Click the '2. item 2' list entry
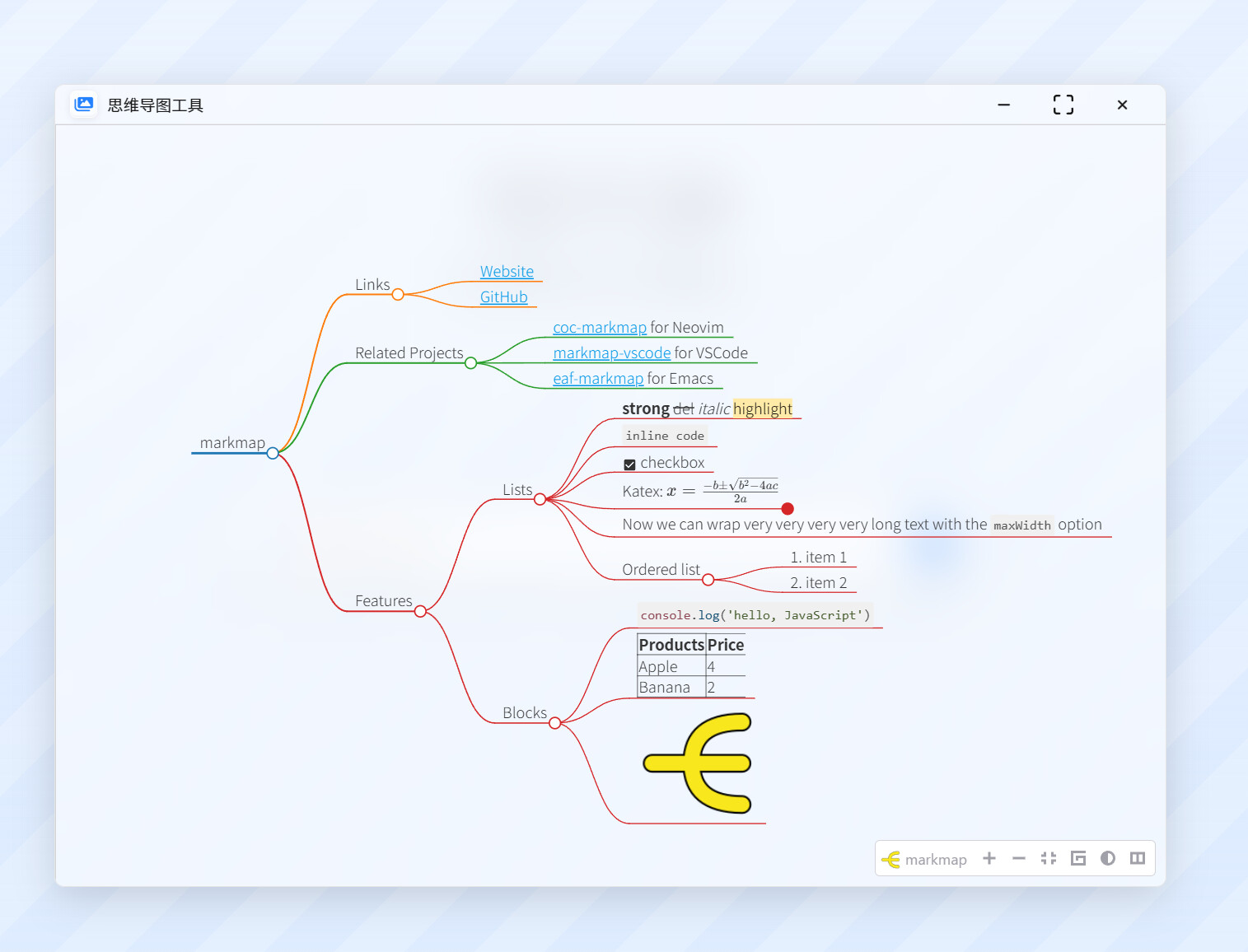 click(819, 583)
